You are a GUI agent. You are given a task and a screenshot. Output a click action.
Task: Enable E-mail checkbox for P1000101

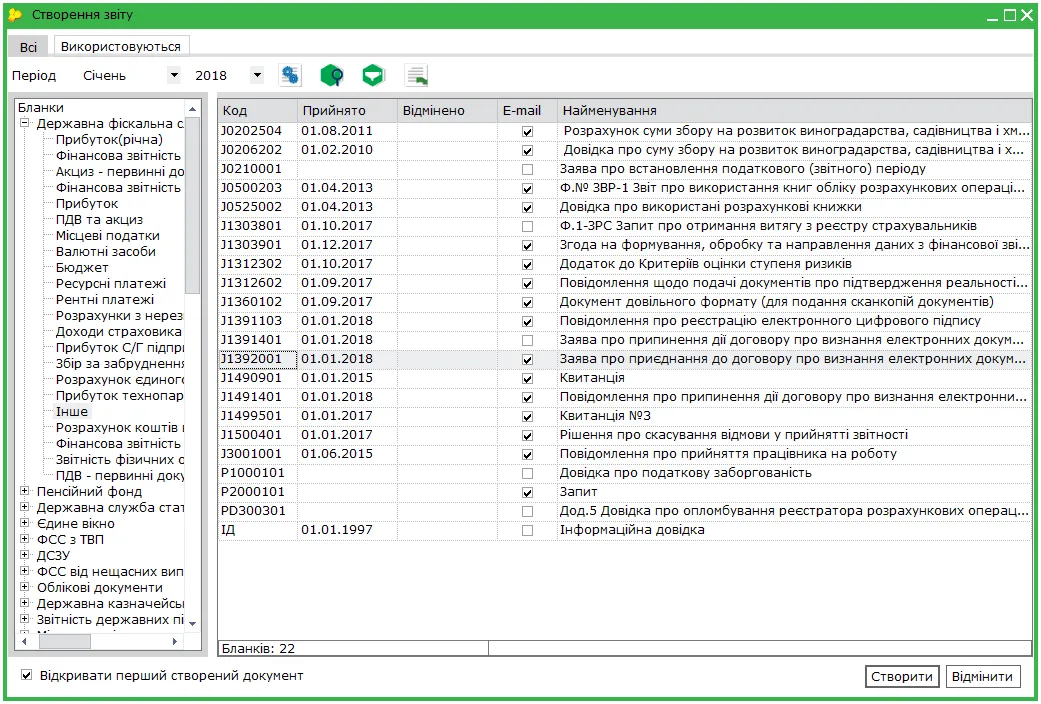coord(527,474)
